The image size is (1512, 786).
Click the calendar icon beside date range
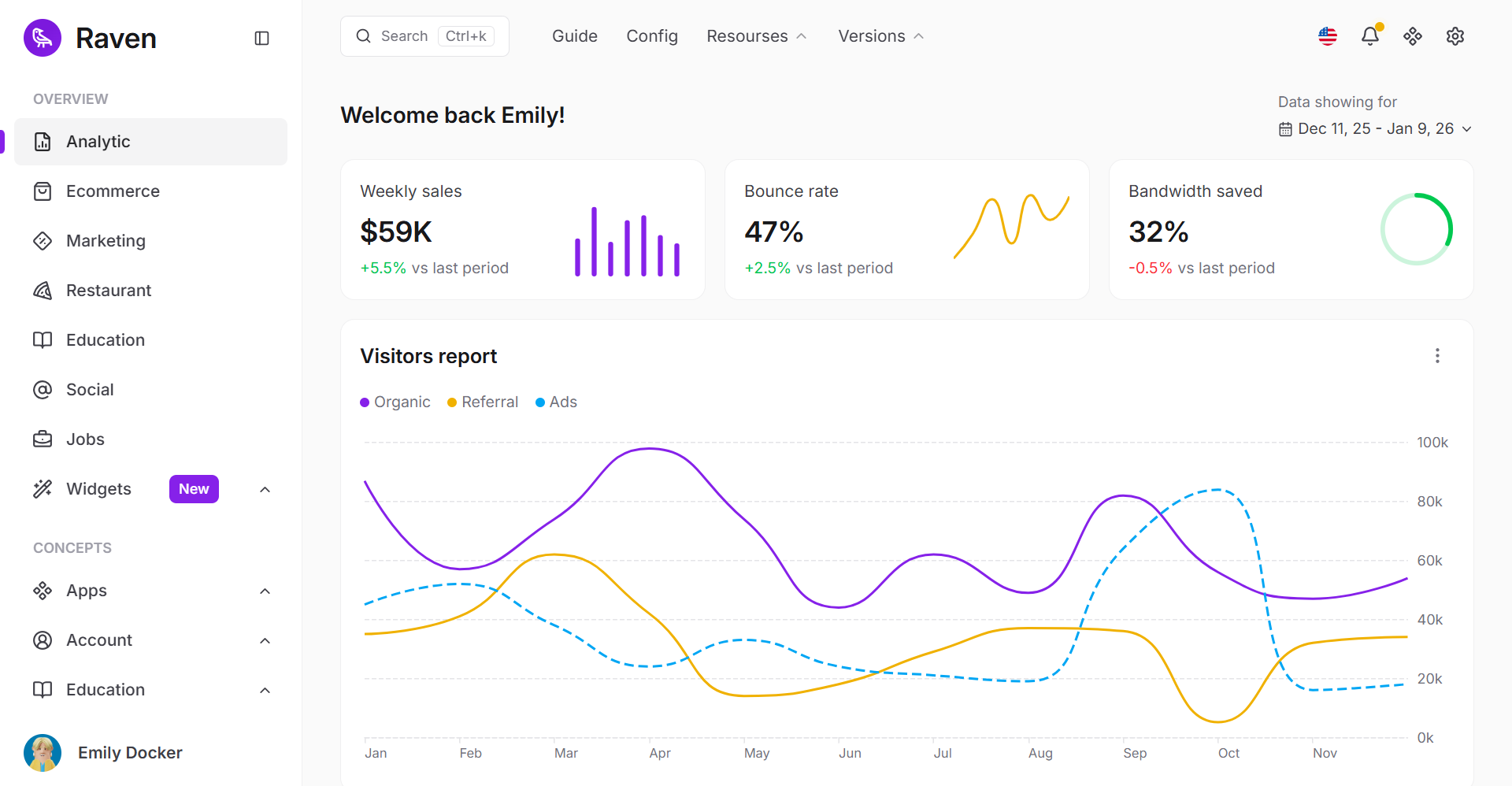[x=1285, y=129]
